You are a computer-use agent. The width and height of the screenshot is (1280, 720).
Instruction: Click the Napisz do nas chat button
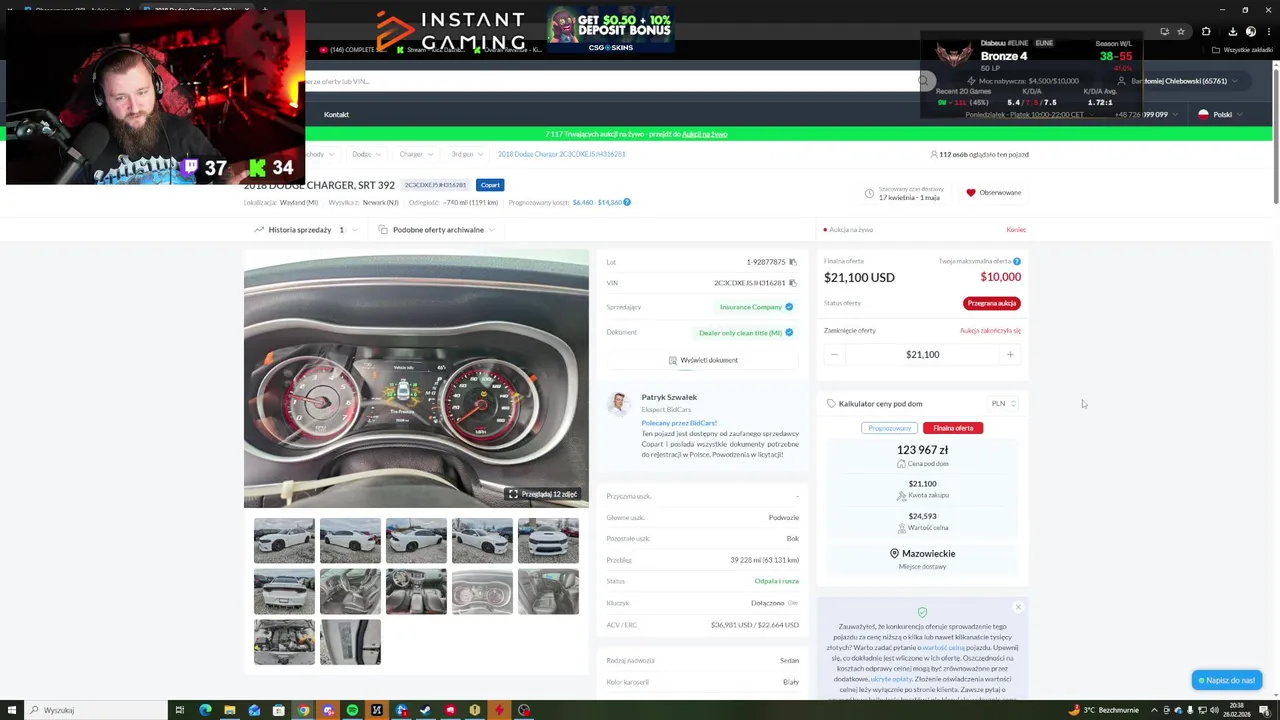coord(1226,680)
